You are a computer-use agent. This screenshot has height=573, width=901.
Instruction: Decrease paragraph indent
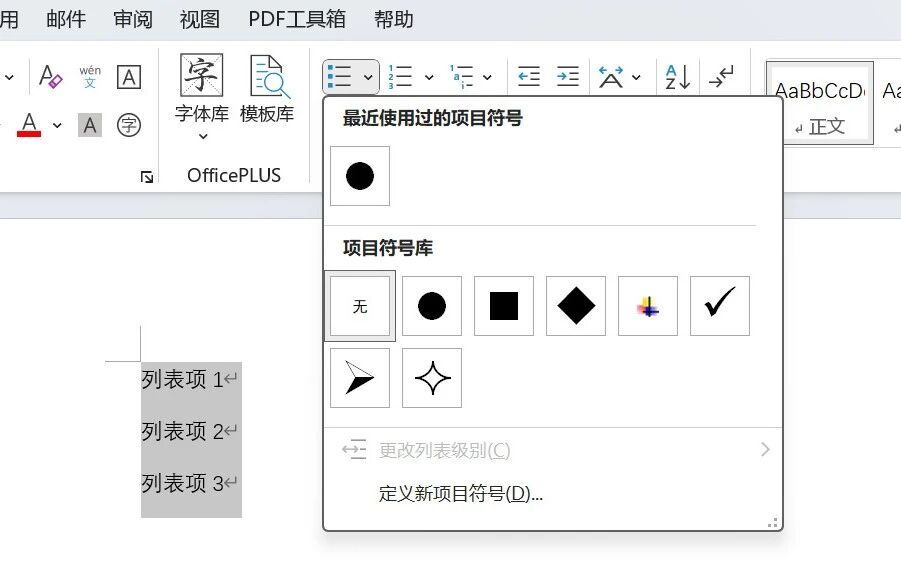tap(528, 77)
